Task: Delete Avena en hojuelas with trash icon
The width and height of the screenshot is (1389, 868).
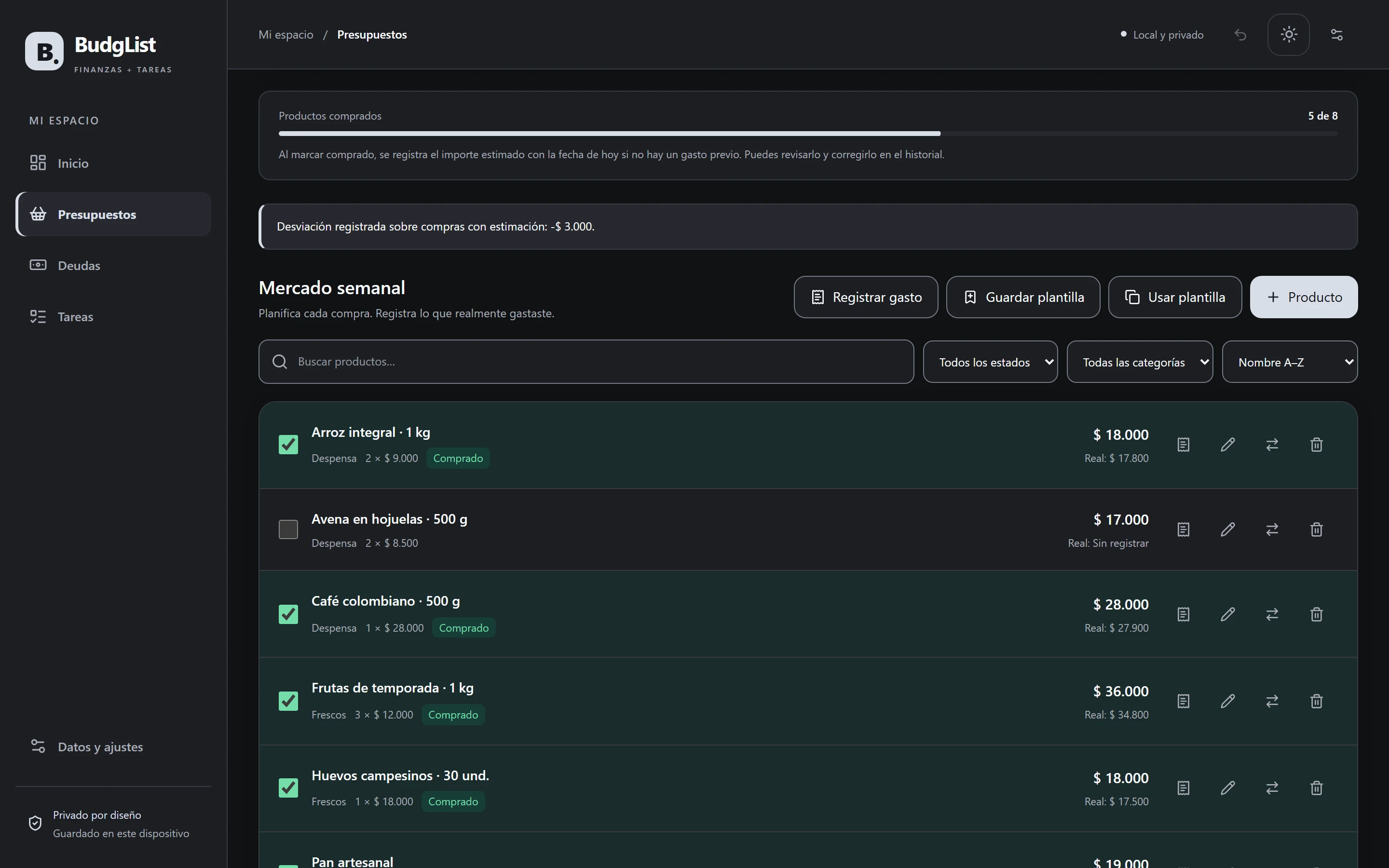Action: 1317,529
